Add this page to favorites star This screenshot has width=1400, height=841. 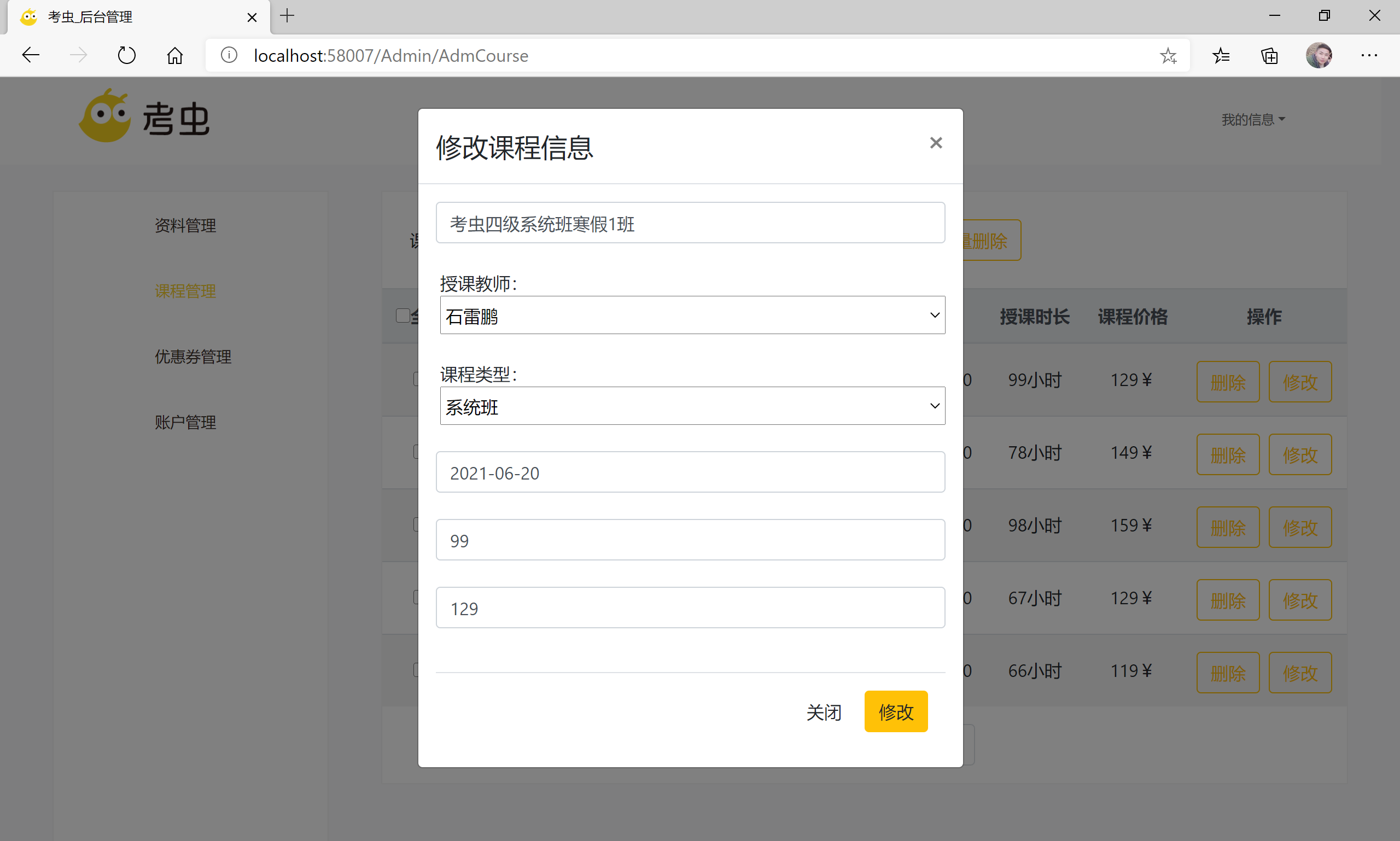coord(1168,55)
